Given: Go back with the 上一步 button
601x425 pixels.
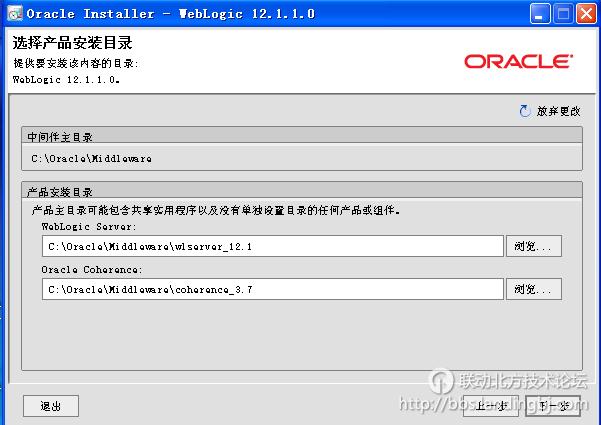Looking at the screenshot, I should [x=491, y=406].
